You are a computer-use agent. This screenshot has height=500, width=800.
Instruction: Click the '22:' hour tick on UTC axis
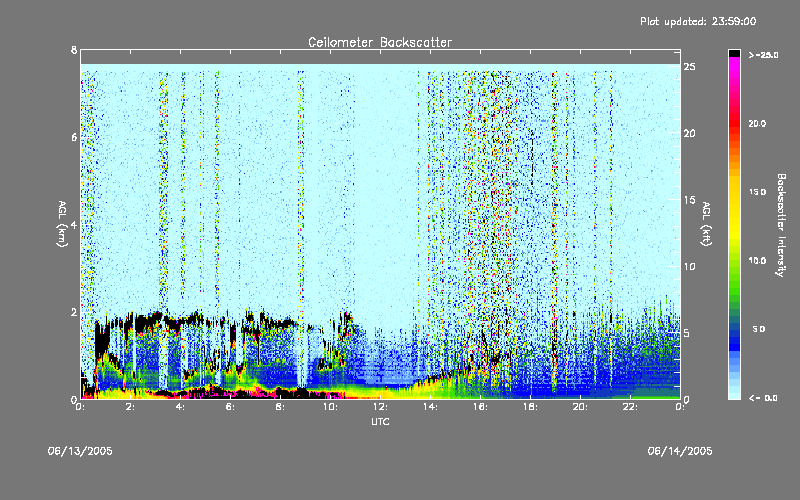(x=631, y=407)
